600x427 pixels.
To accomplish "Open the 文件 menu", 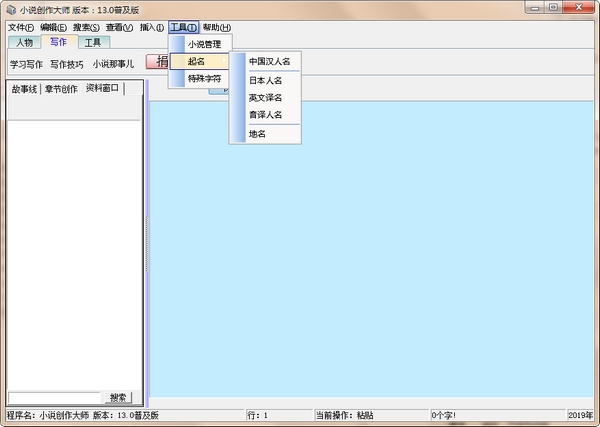I will coord(20,27).
